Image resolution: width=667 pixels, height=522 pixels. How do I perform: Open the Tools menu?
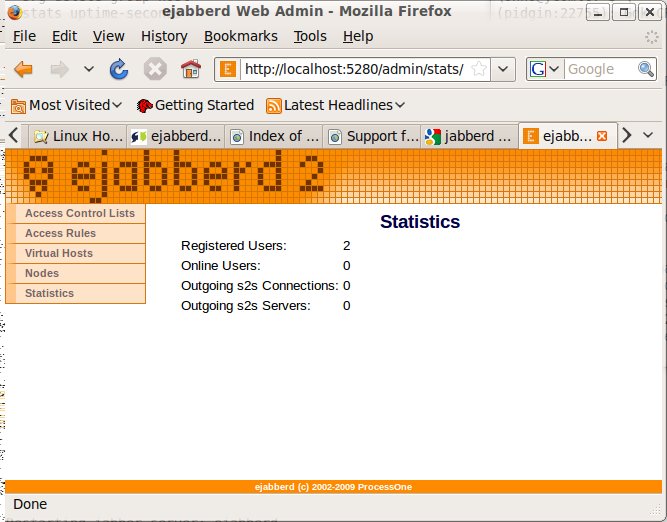coord(310,37)
